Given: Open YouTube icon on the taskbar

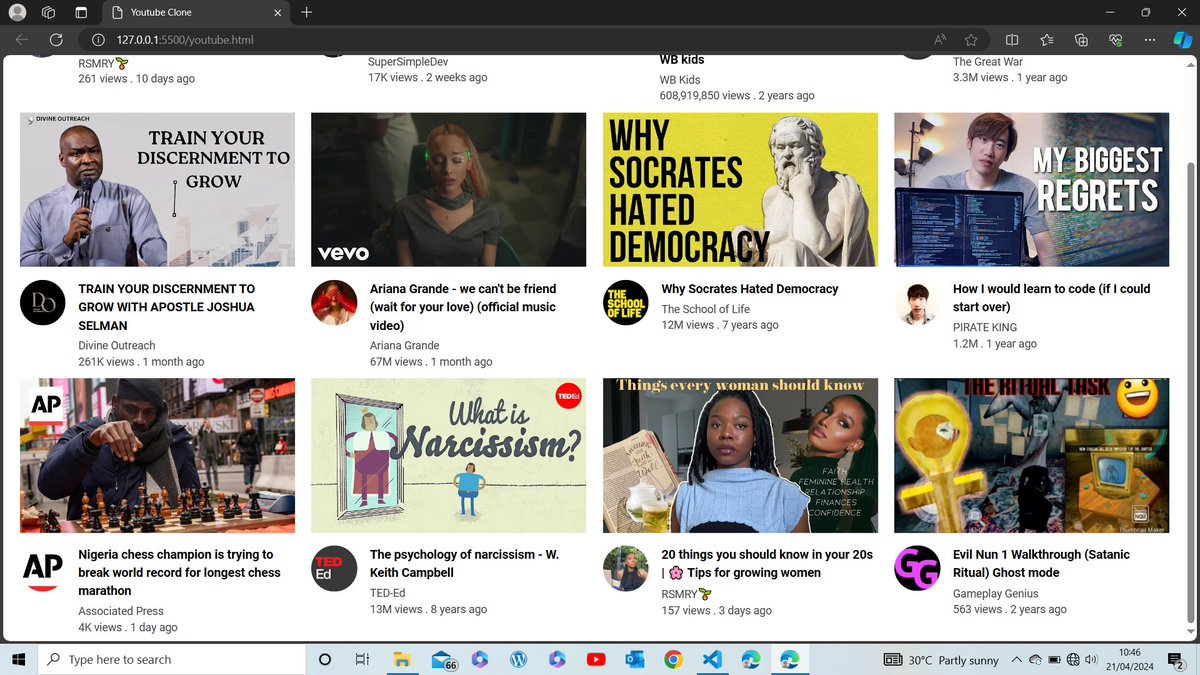Looking at the screenshot, I should [x=596, y=660].
